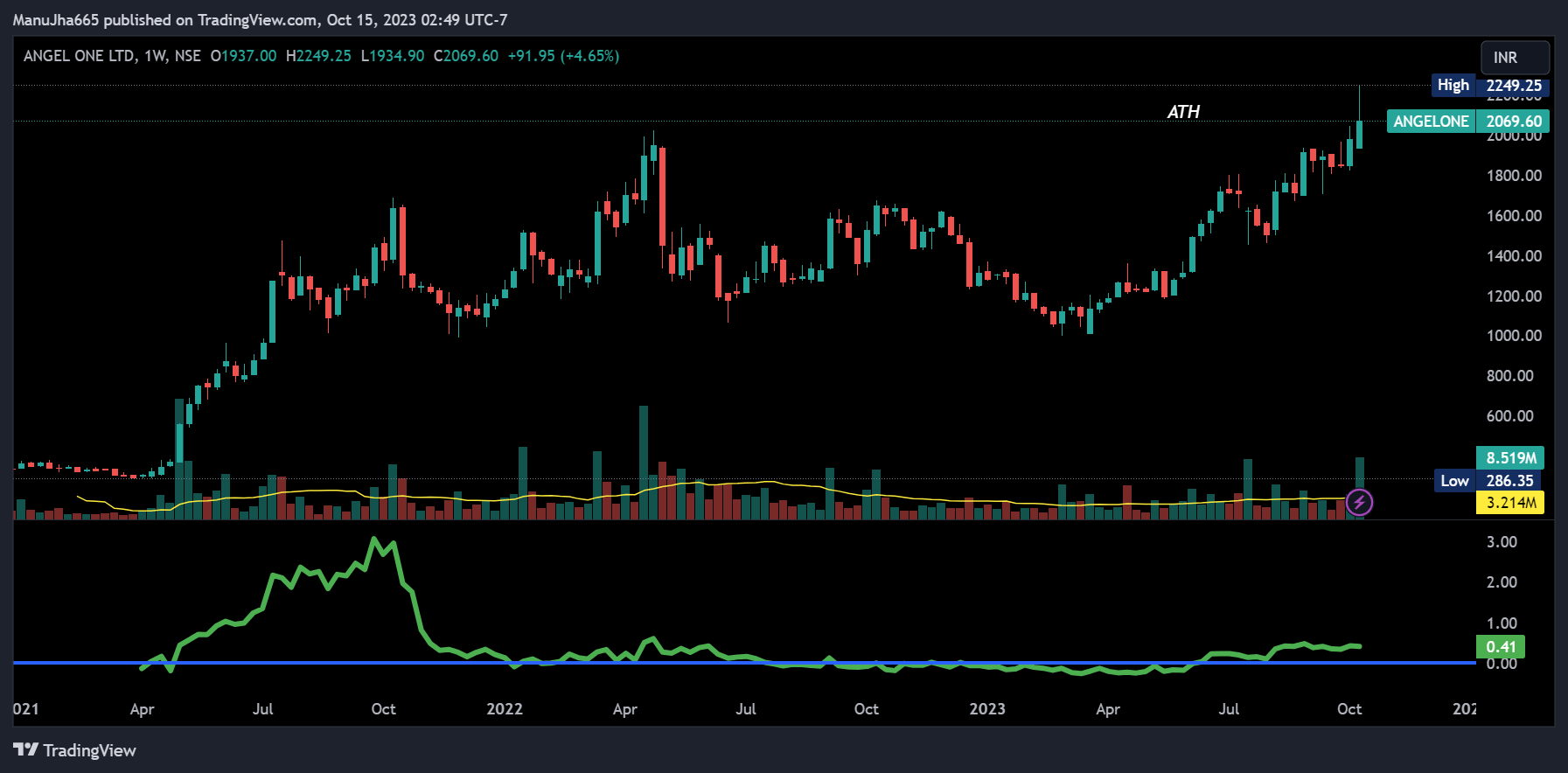Click the 3.214M volume average label
This screenshot has height=773, width=1568.
click(x=1510, y=503)
